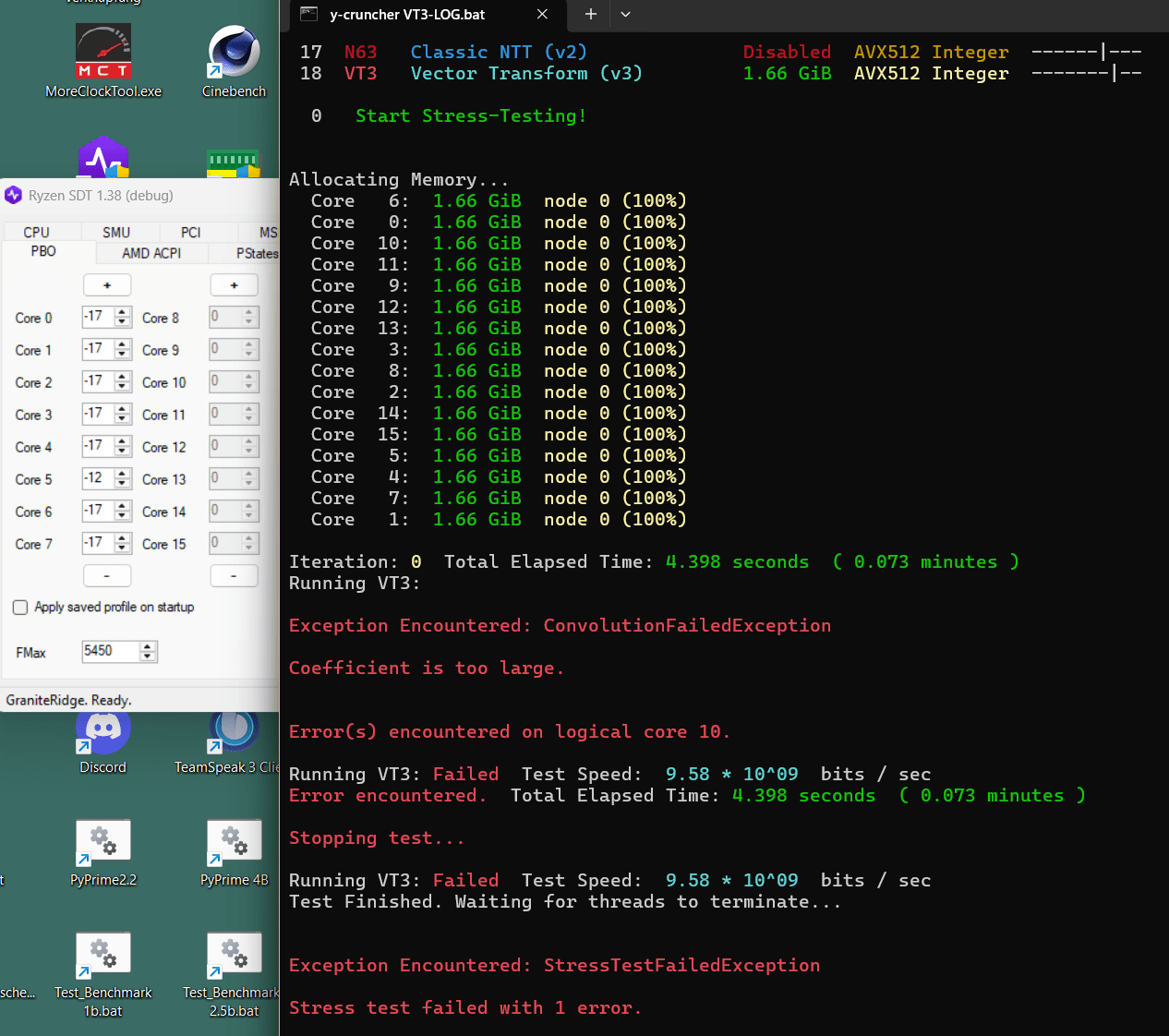Click the minus button below Core 15 column

click(x=234, y=576)
